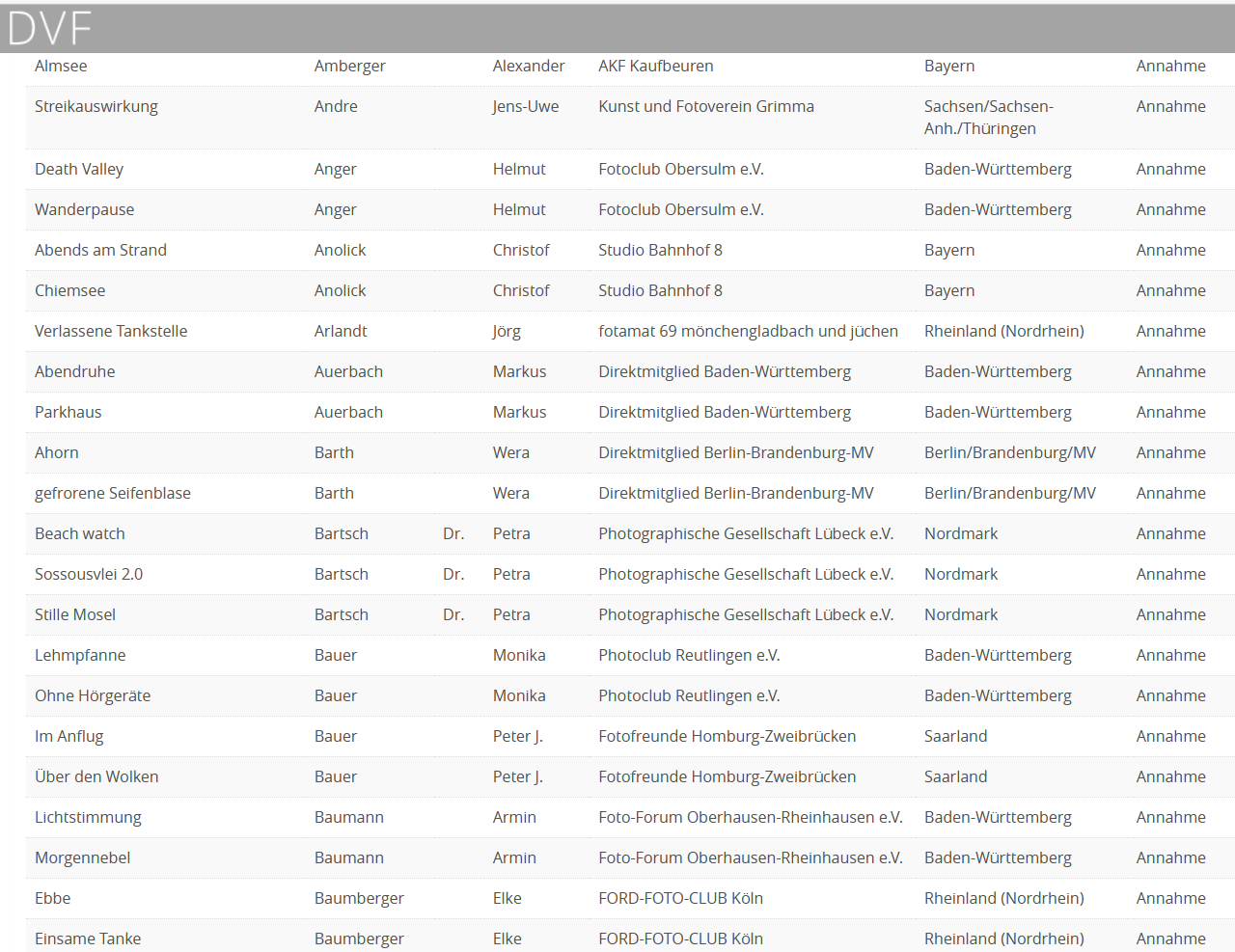This screenshot has height=952, width=1235.
Task: Select the 'Lichtstimmung' title cell
Action: pyautogui.click(x=88, y=817)
